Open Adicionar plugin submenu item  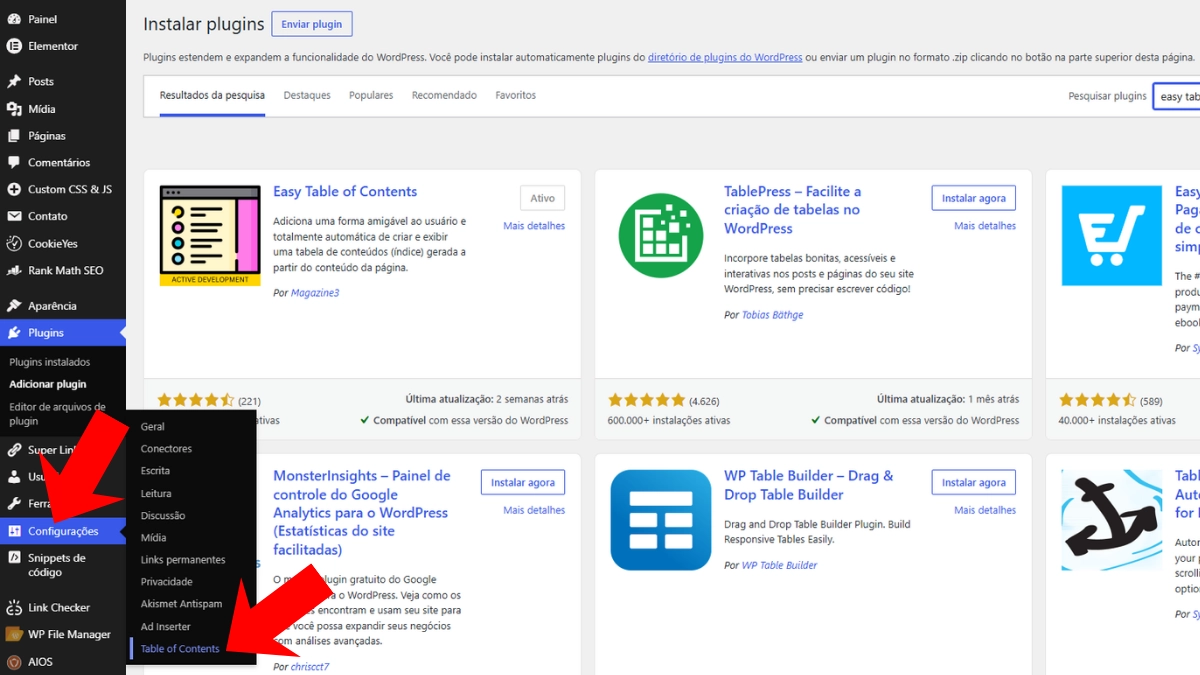48,384
